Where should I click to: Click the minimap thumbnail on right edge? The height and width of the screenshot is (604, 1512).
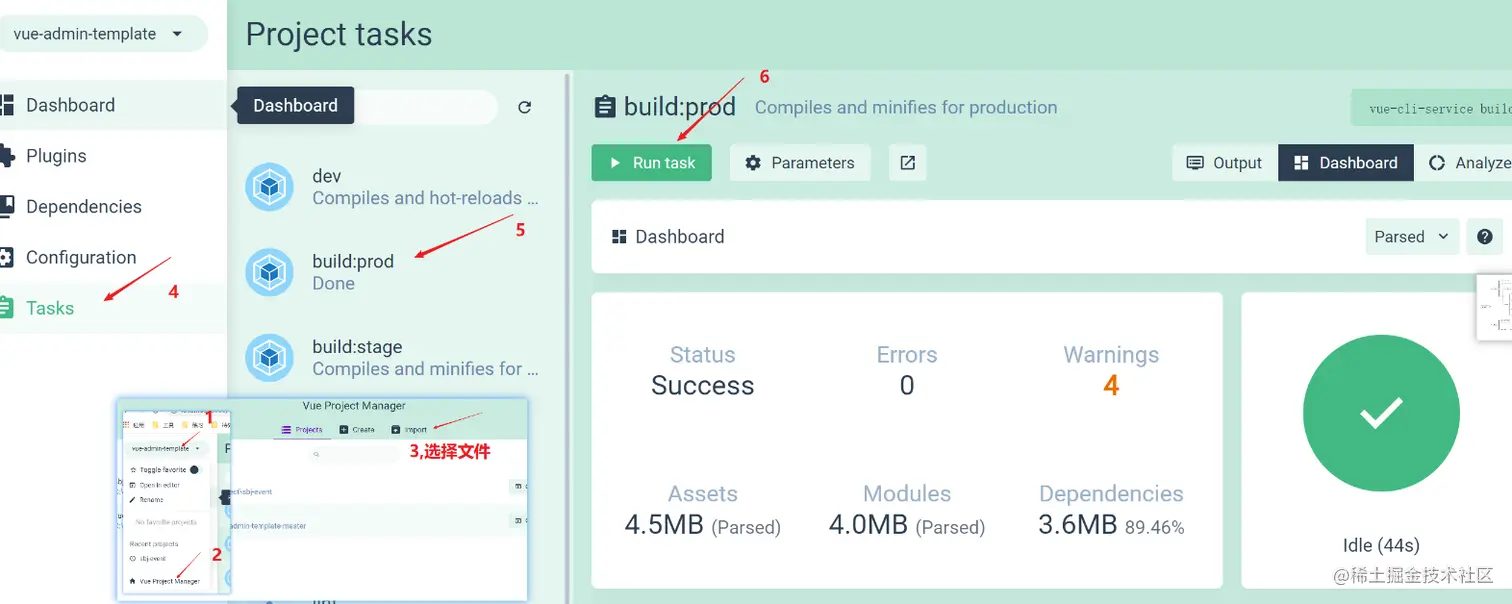pos(1495,308)
